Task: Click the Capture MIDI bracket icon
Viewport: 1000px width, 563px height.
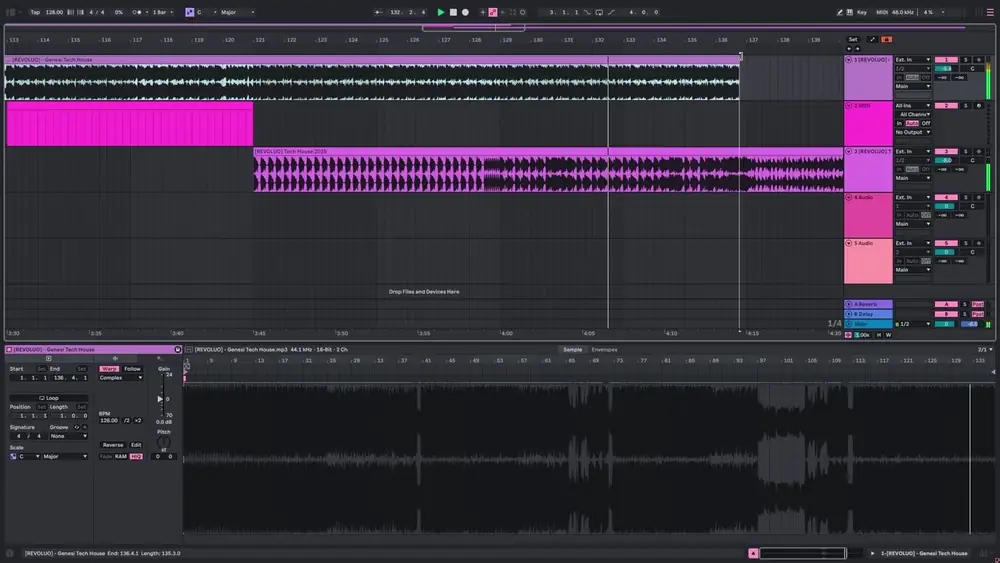Action: tap(512, 12)
